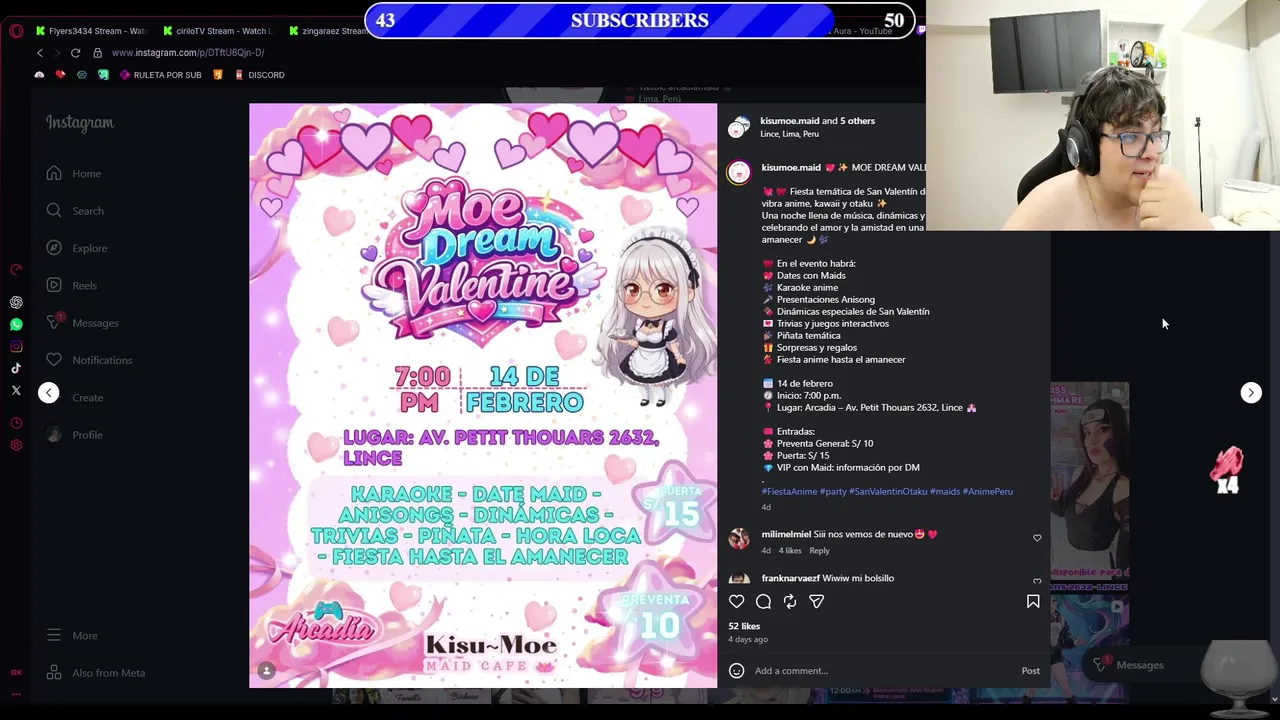Open WhatsApp in Opera sidebar
Viewport: 1280px width, 720px height.
(16, 324)
